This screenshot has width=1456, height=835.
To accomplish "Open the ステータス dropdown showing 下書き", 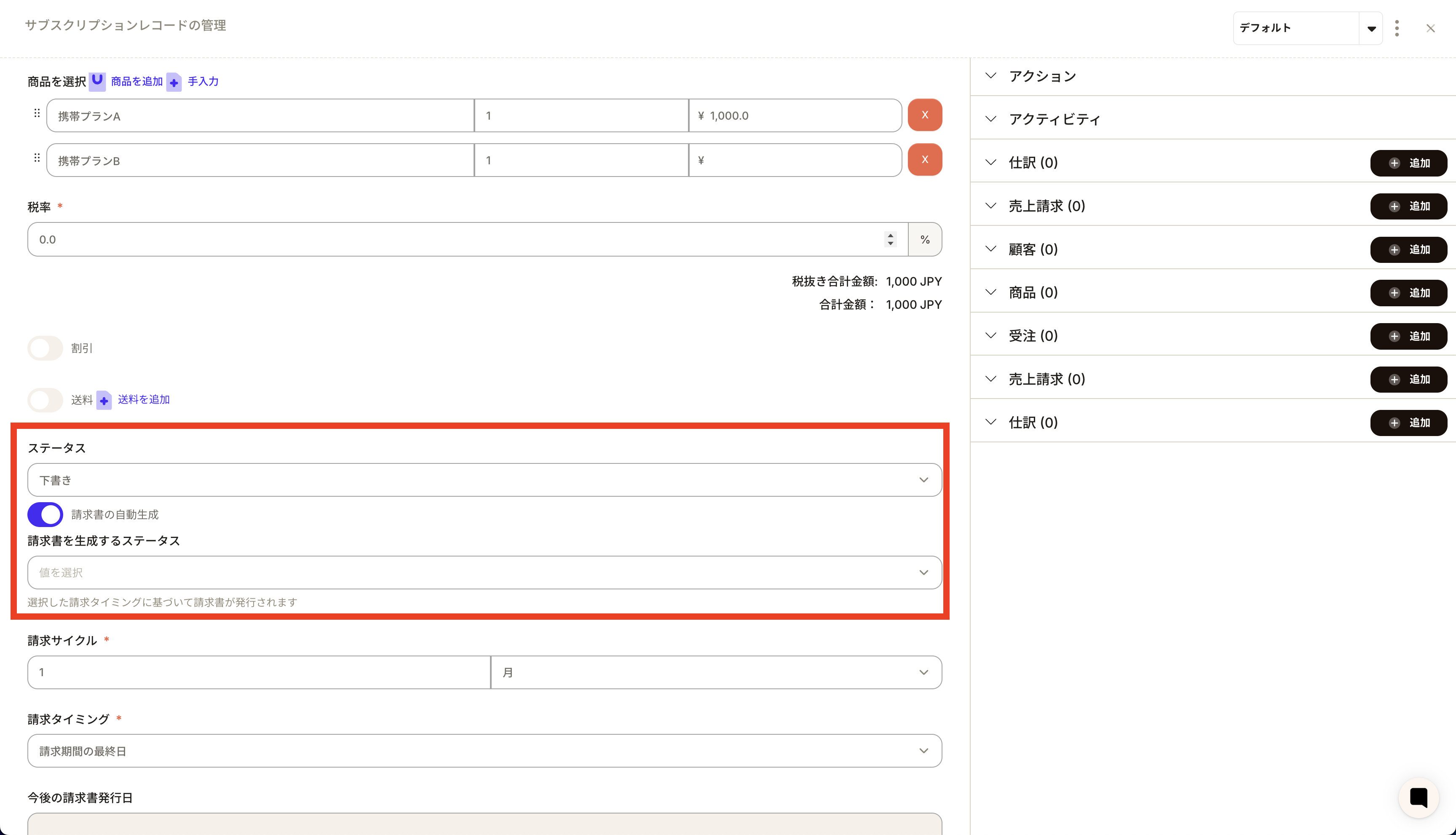I will point(484,480).
